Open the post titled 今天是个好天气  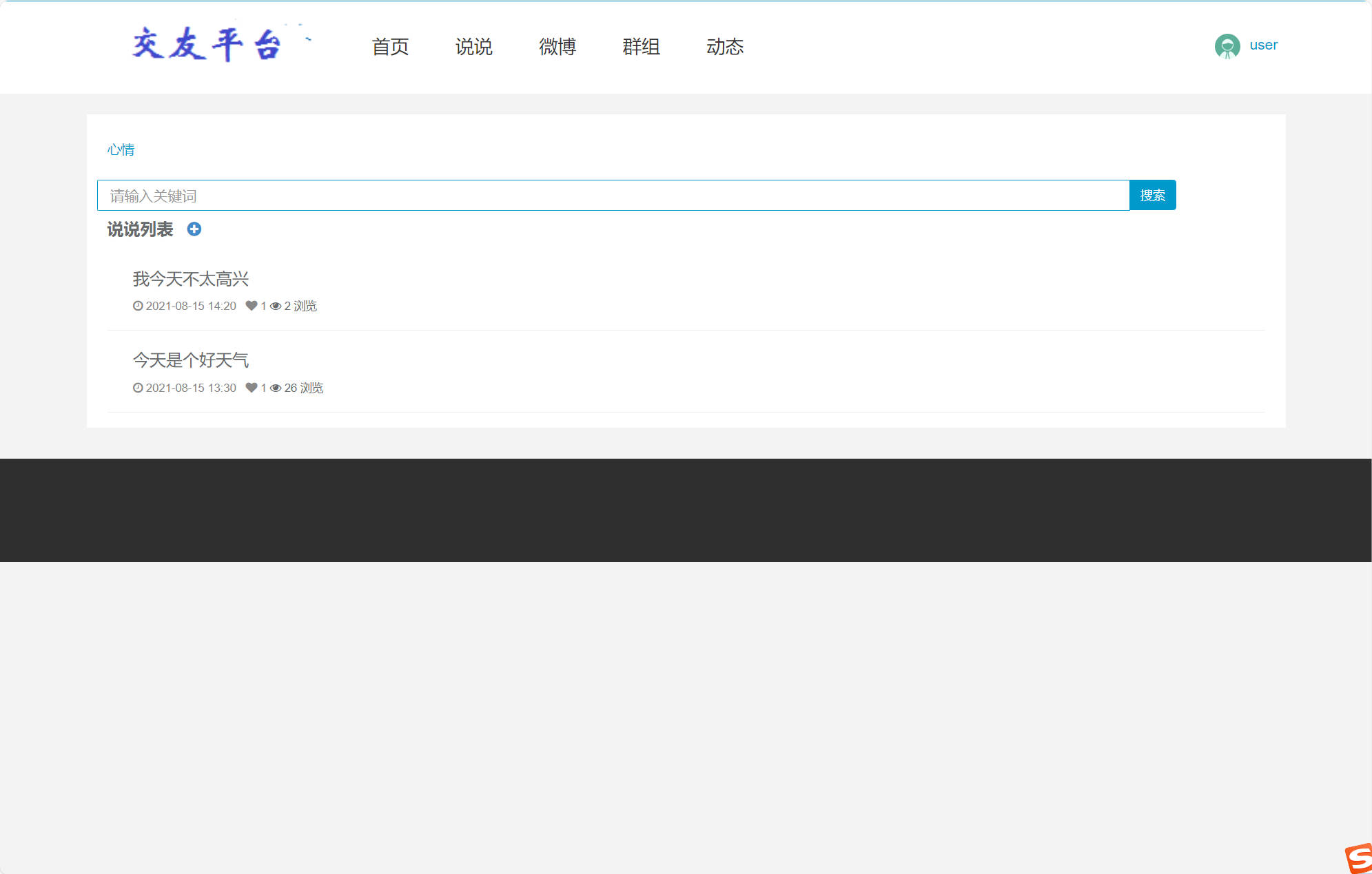pos(191,360)
